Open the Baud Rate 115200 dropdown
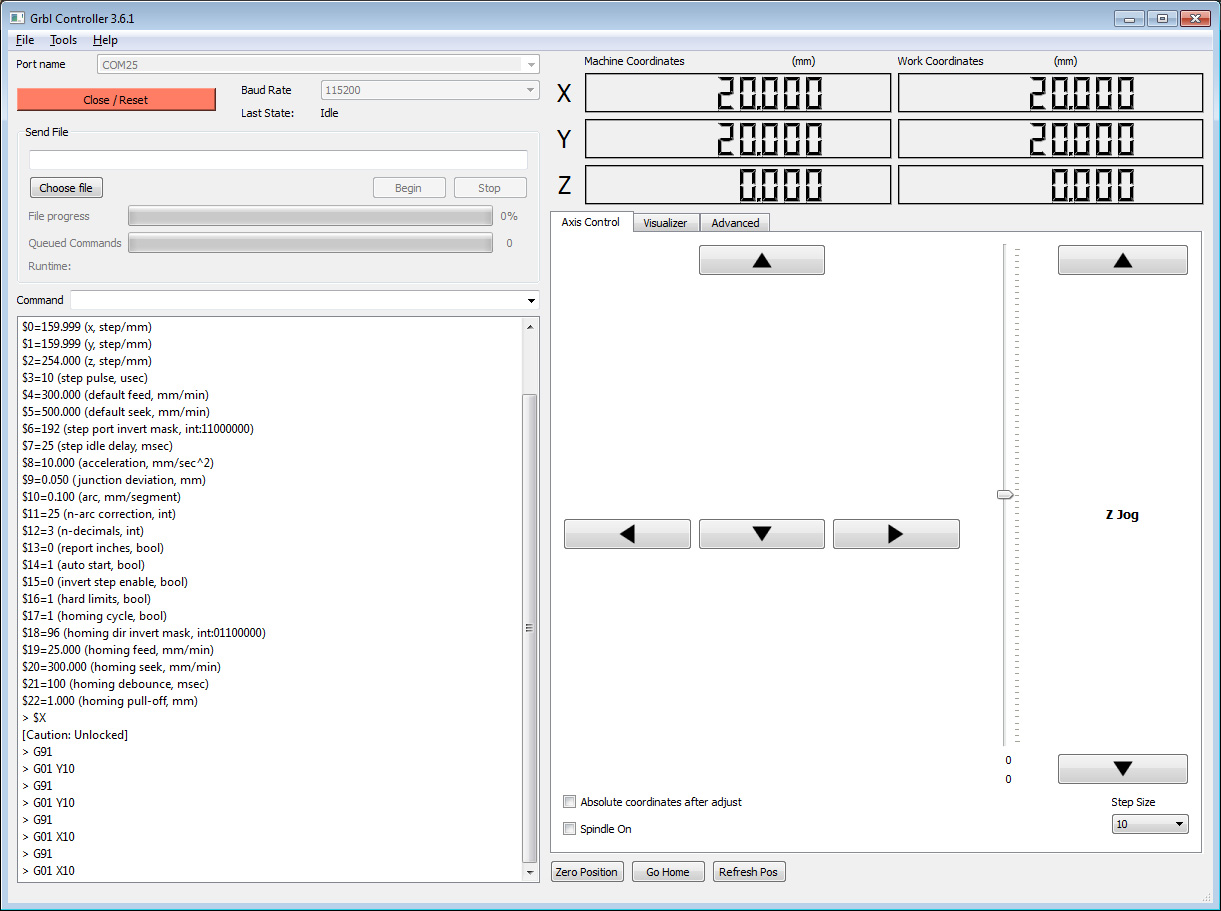The height and width of the screenshot is (911, 1221). coord(430,90)
